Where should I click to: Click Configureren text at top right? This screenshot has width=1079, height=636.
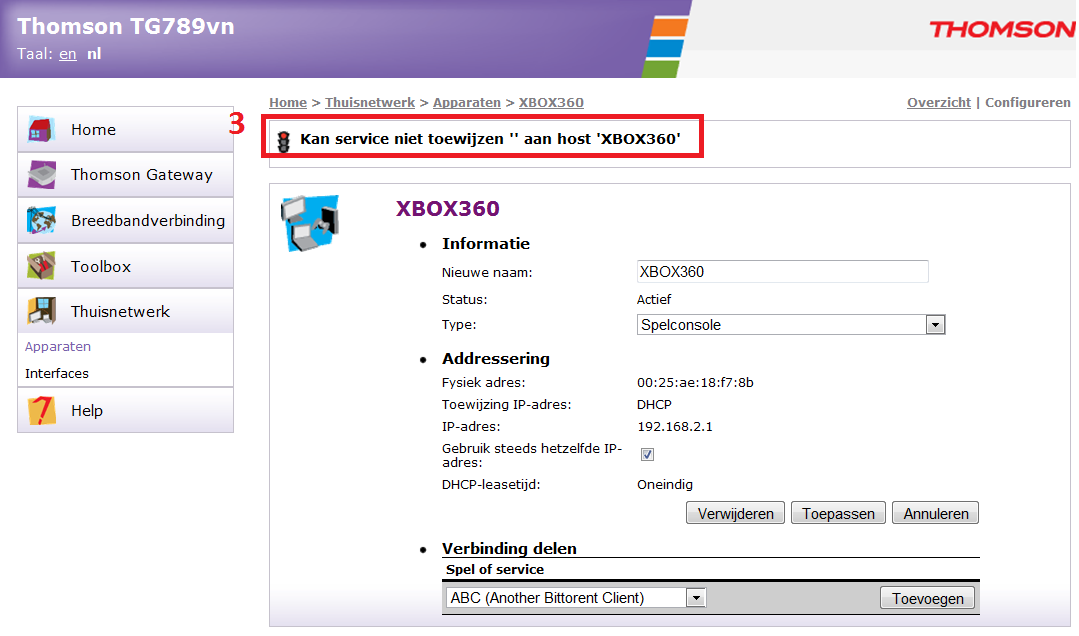[1027, 103]
